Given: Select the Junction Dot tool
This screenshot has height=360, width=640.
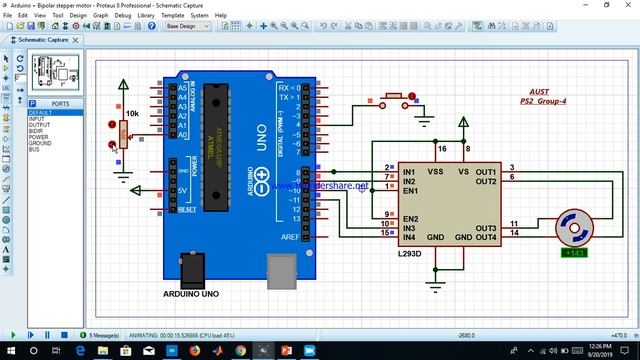Looking at the screenshot, I should click(6, 78).
